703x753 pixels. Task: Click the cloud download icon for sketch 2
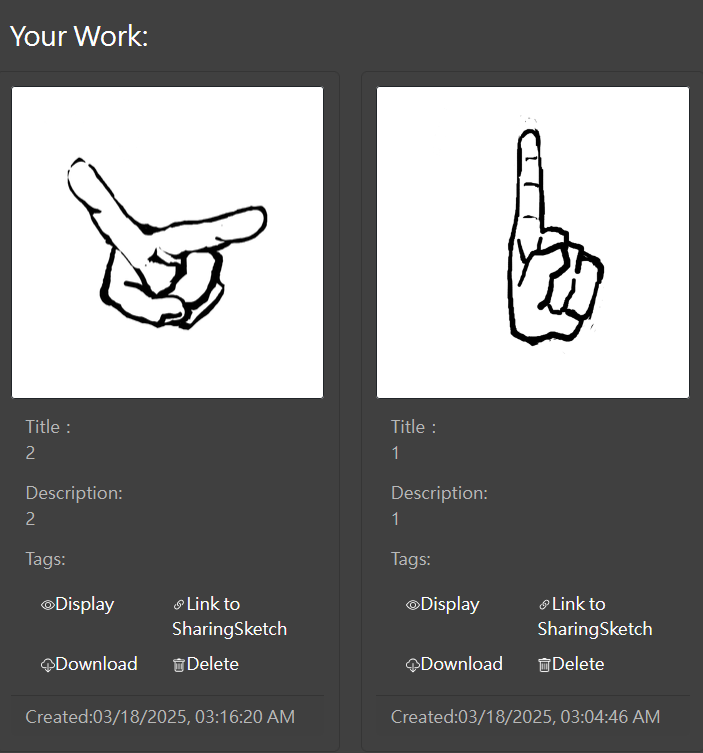tap(48, 665)
